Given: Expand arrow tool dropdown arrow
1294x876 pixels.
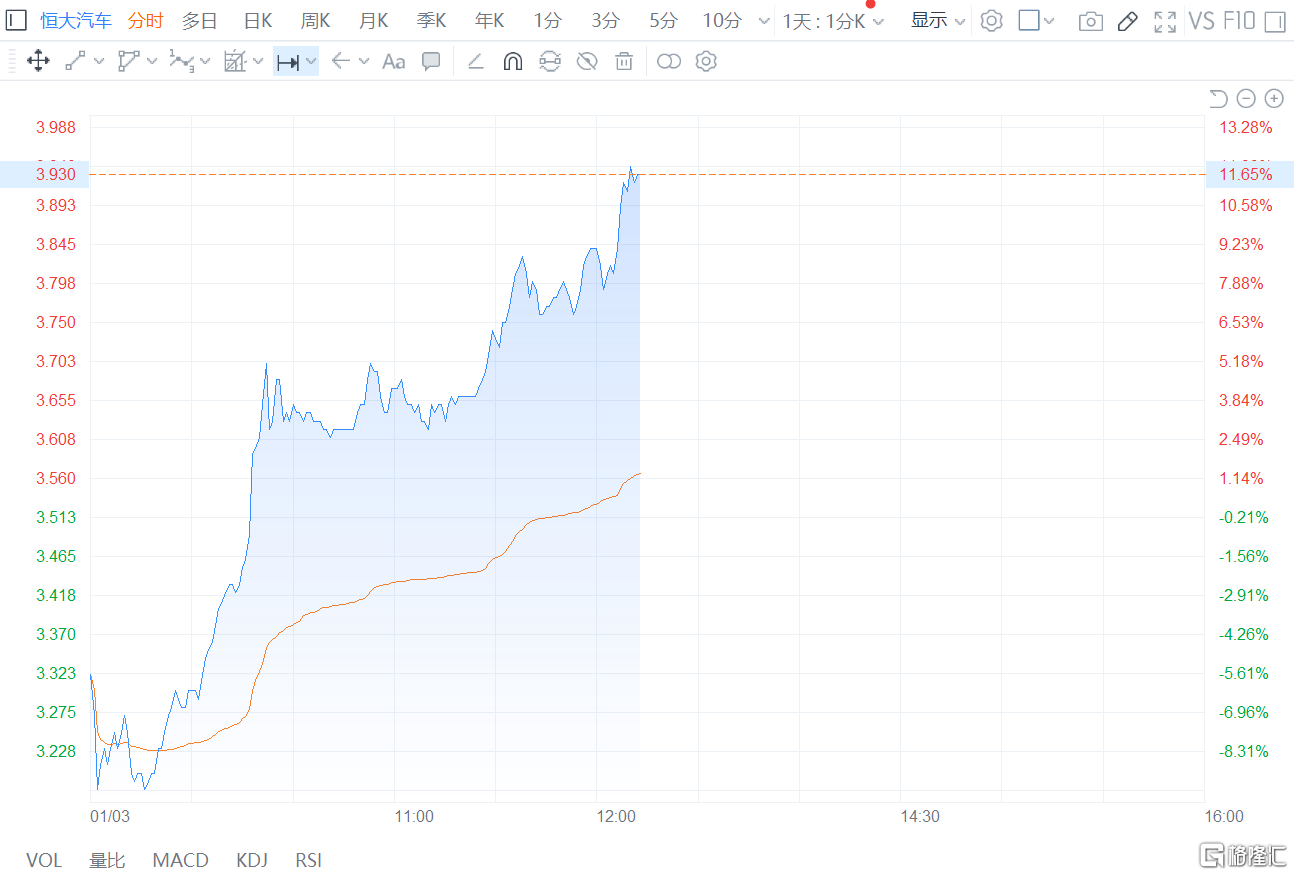Looking at the screenshot, I should pos(364,62).
